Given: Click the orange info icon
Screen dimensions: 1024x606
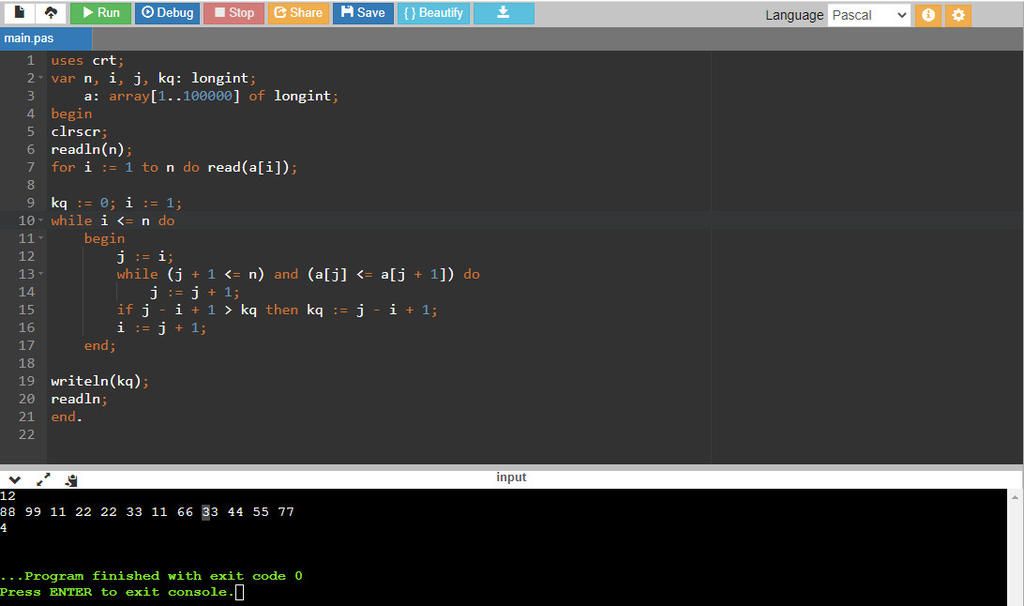Looking at the screenshot, I should (928, 15).
